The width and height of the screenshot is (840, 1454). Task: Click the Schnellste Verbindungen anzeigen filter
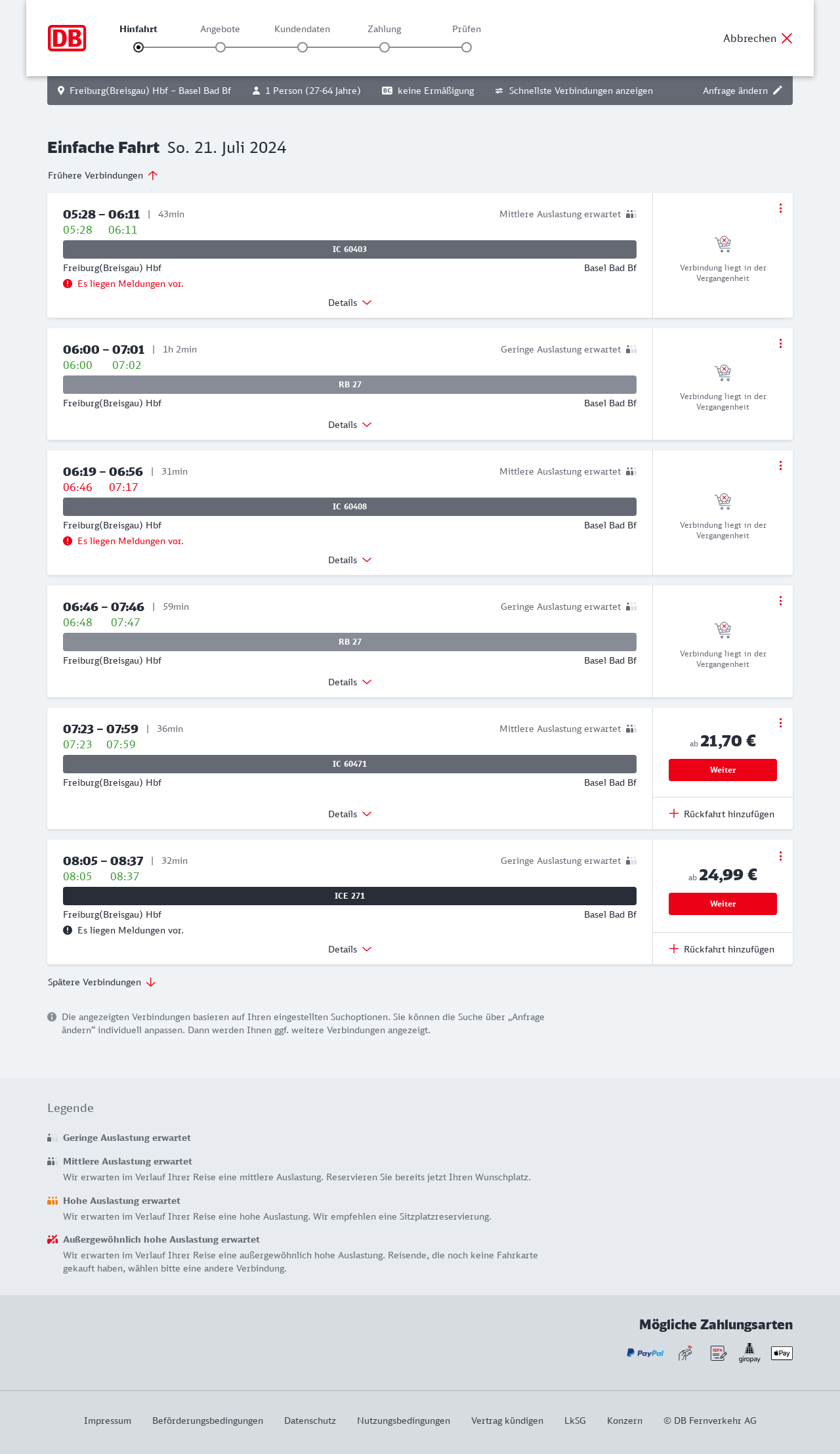tap(574, 91)
